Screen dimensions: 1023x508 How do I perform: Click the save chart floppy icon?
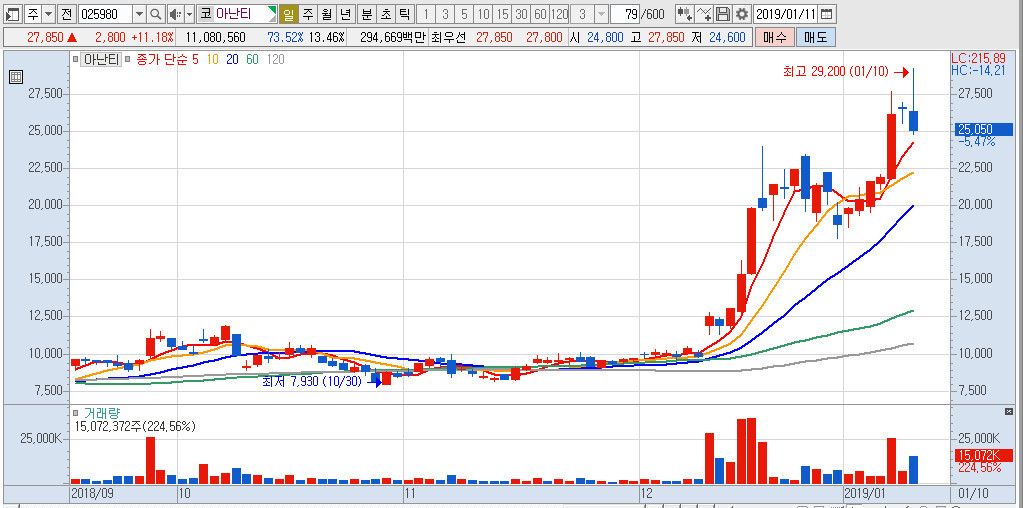click(x=723, y=14)
